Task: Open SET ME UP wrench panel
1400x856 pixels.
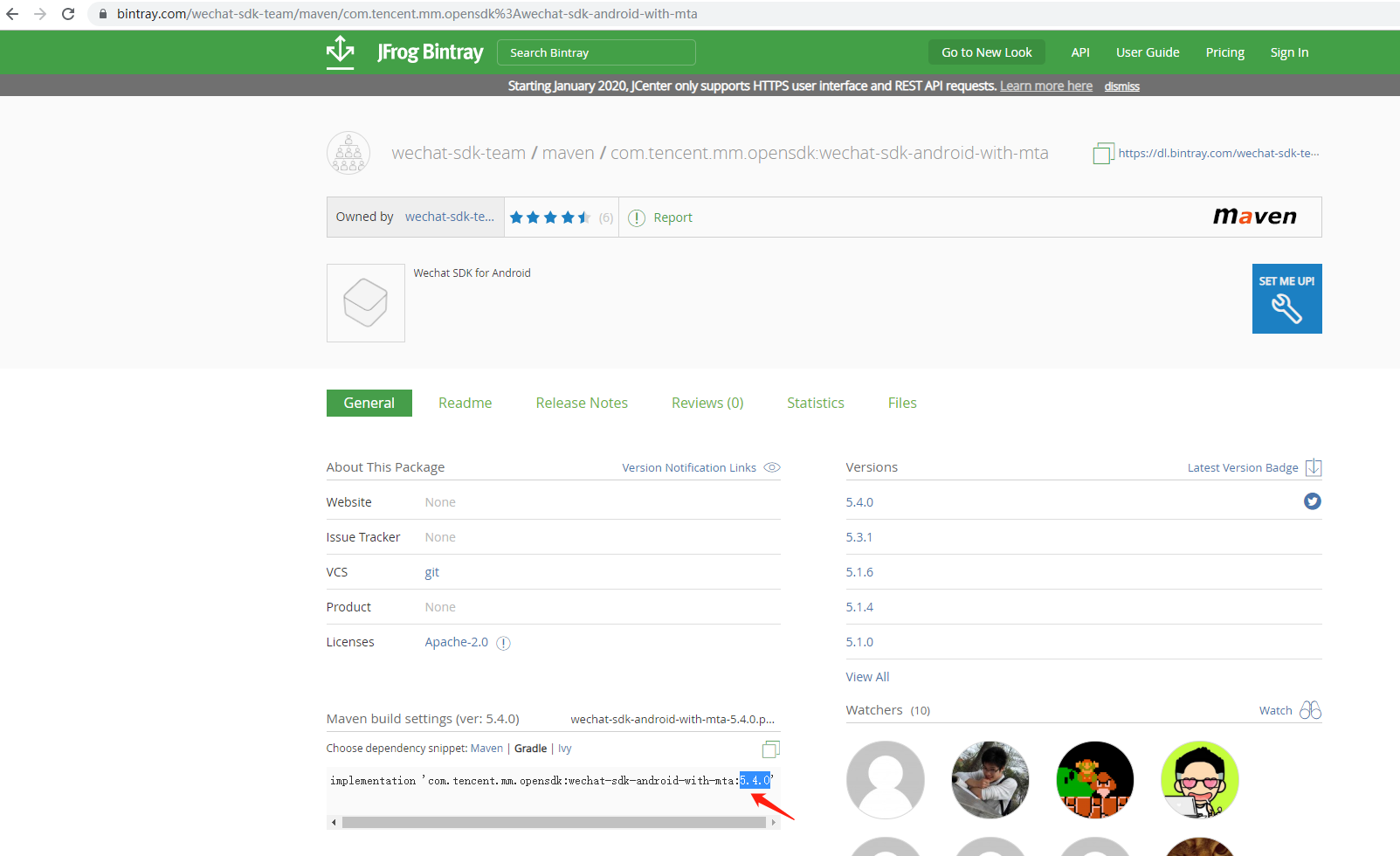Action: coord(1286,298)
